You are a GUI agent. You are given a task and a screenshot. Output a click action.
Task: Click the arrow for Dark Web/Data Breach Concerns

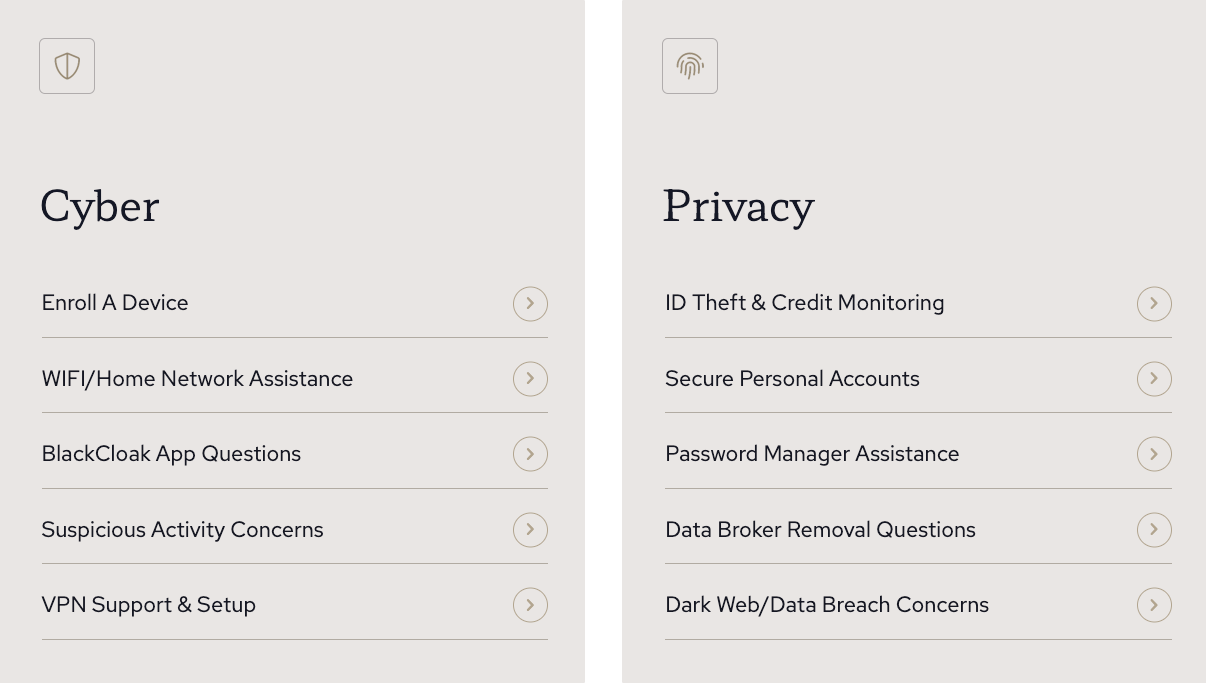(1154, 605)
